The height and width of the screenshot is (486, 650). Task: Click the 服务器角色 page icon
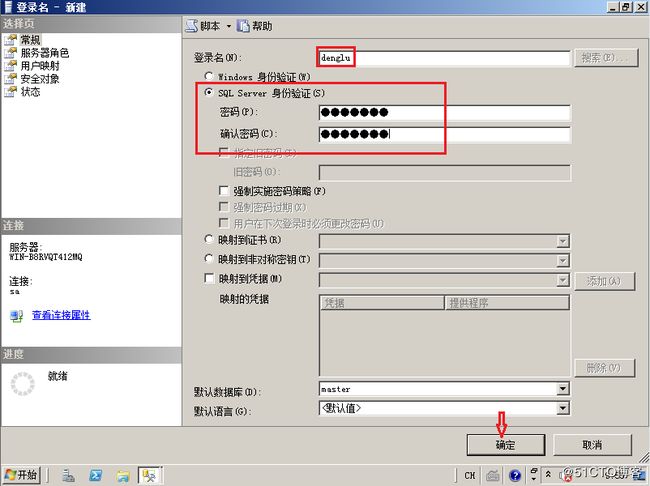(x=10, y=53)
